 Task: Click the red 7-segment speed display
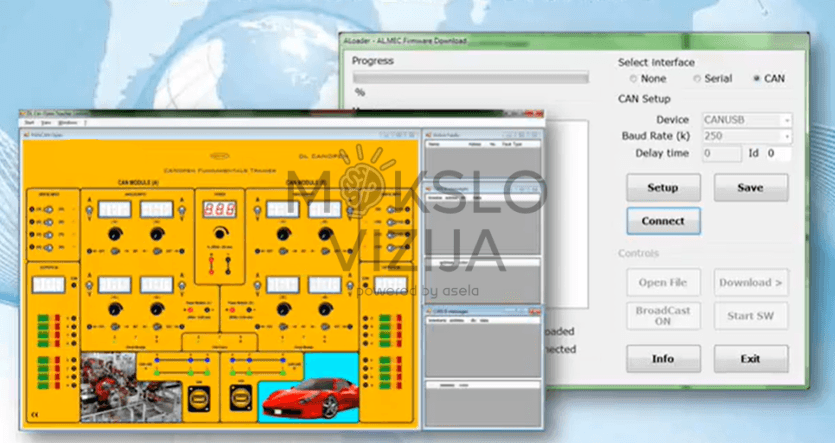tap(217, 212)
